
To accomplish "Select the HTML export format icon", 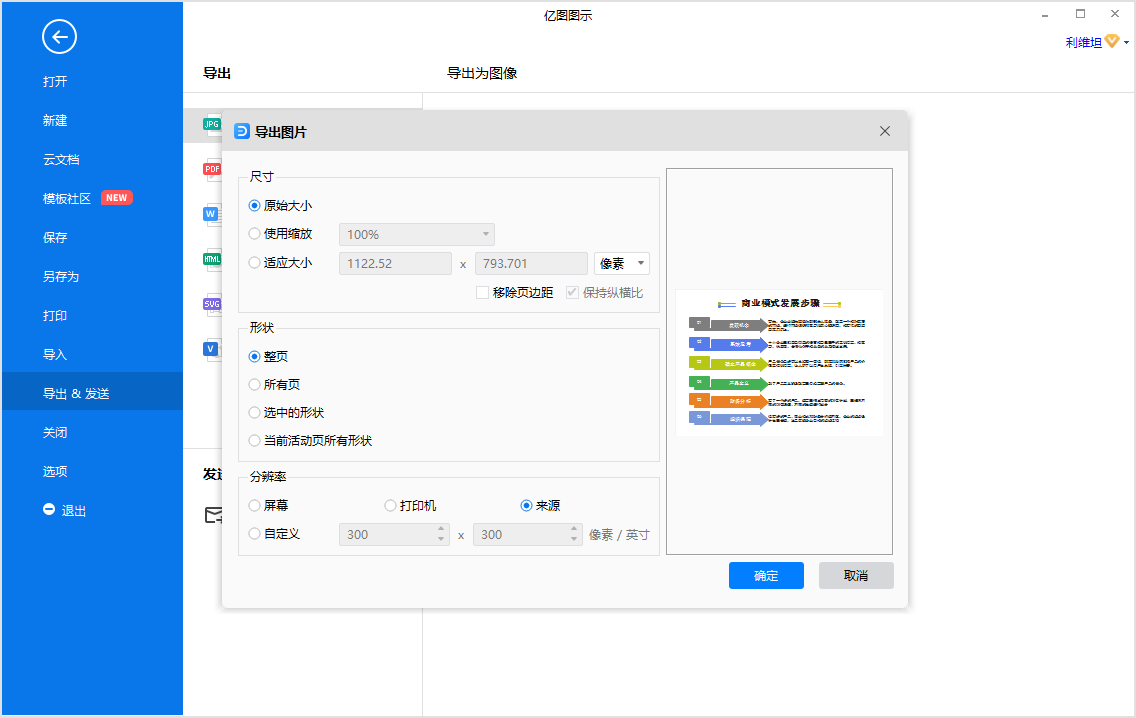I will pyautogui.click(x=212, y=259).
